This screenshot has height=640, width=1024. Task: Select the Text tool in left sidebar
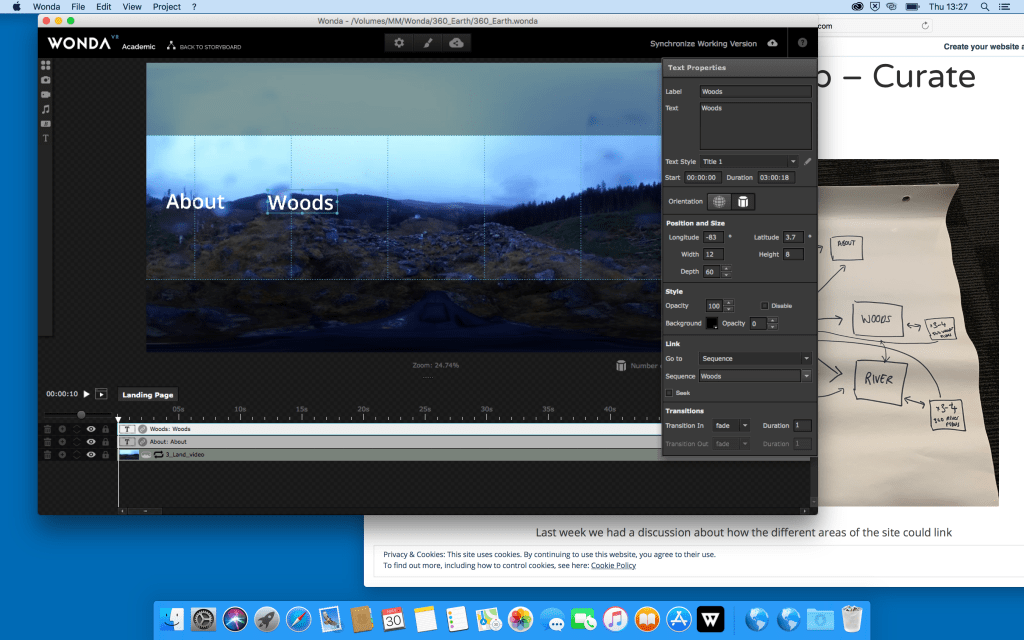click(46, 138)
